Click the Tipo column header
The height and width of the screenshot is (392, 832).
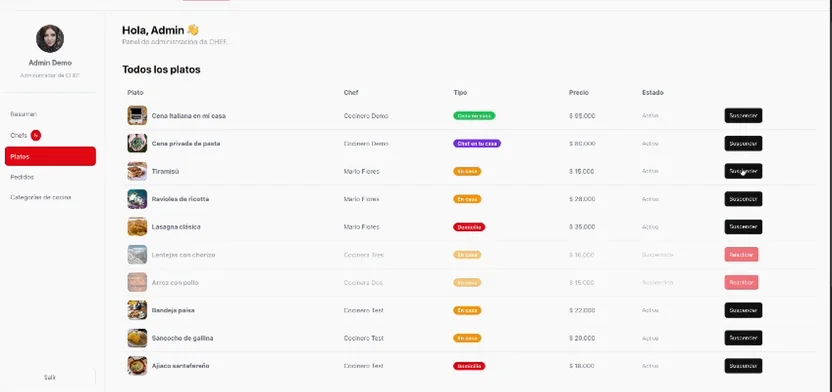tap(460, 92)
